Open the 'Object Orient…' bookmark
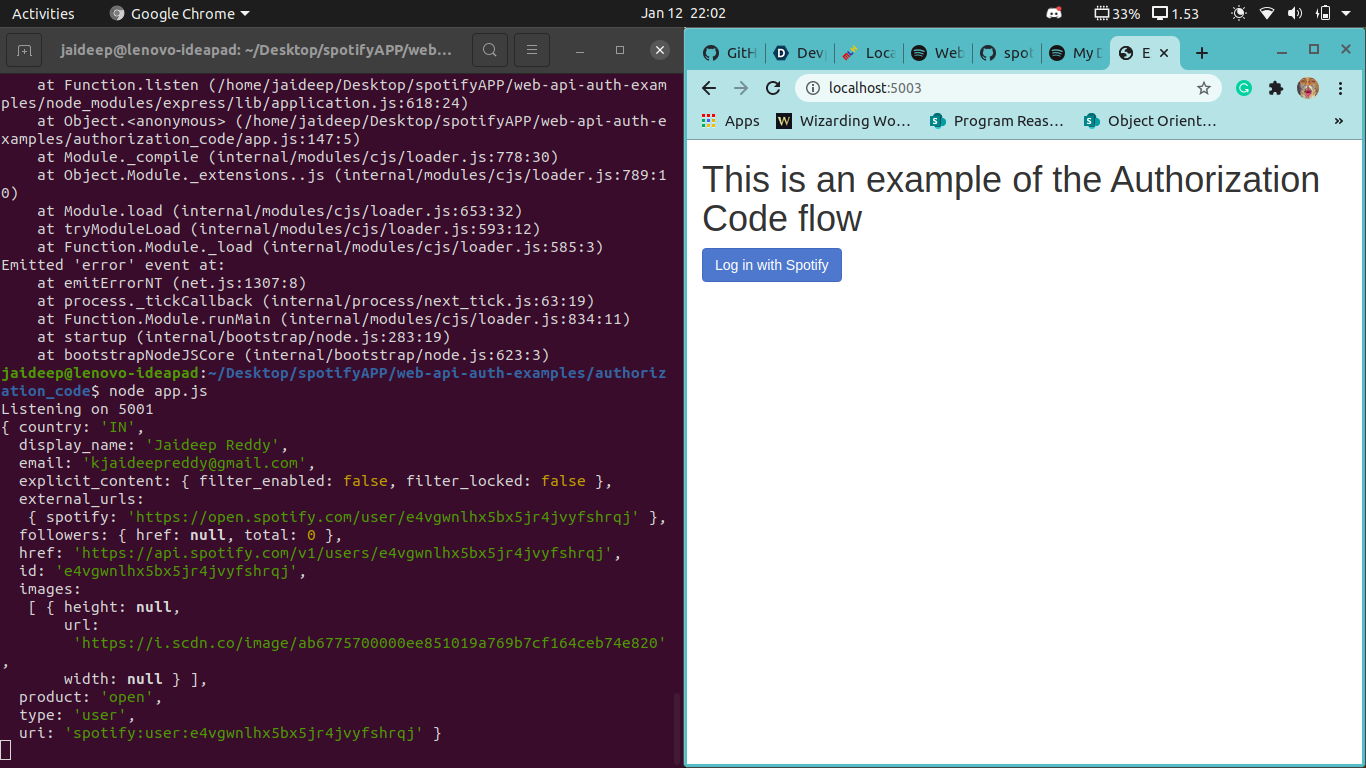 (x=1151, y=121)
